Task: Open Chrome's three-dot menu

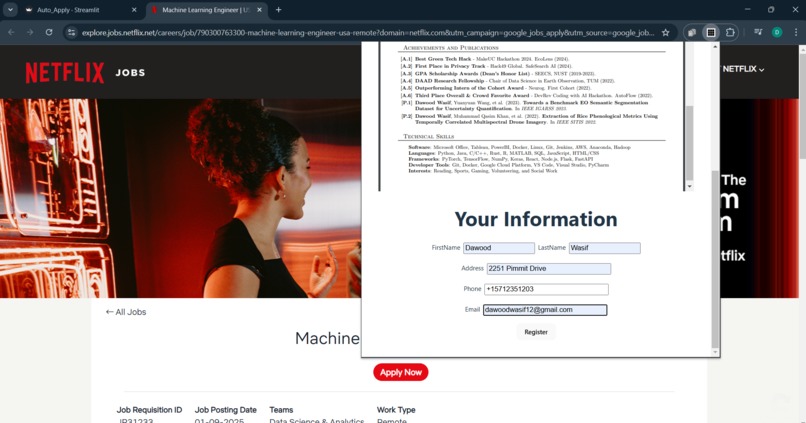Action: point(795,32)
